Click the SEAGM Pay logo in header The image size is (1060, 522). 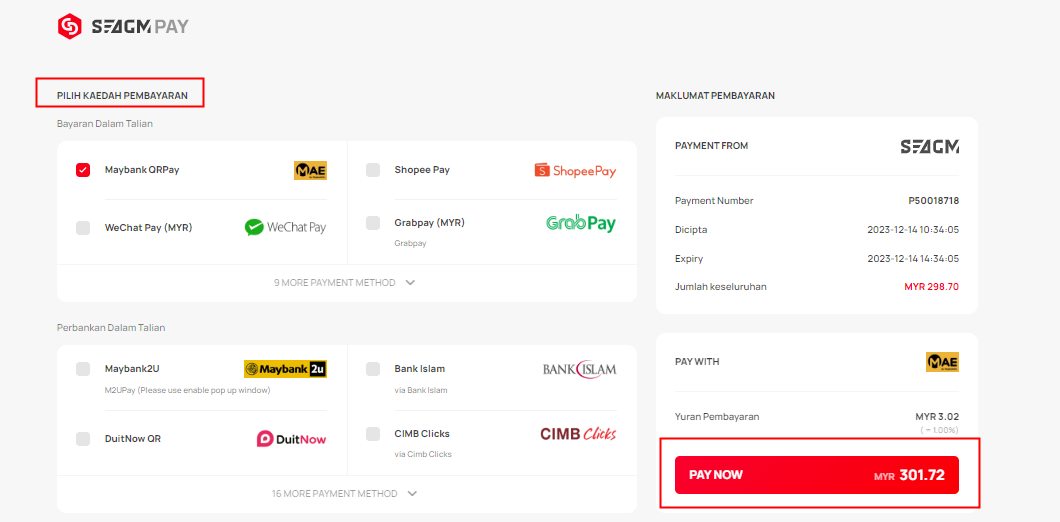(x=123, y=26)
